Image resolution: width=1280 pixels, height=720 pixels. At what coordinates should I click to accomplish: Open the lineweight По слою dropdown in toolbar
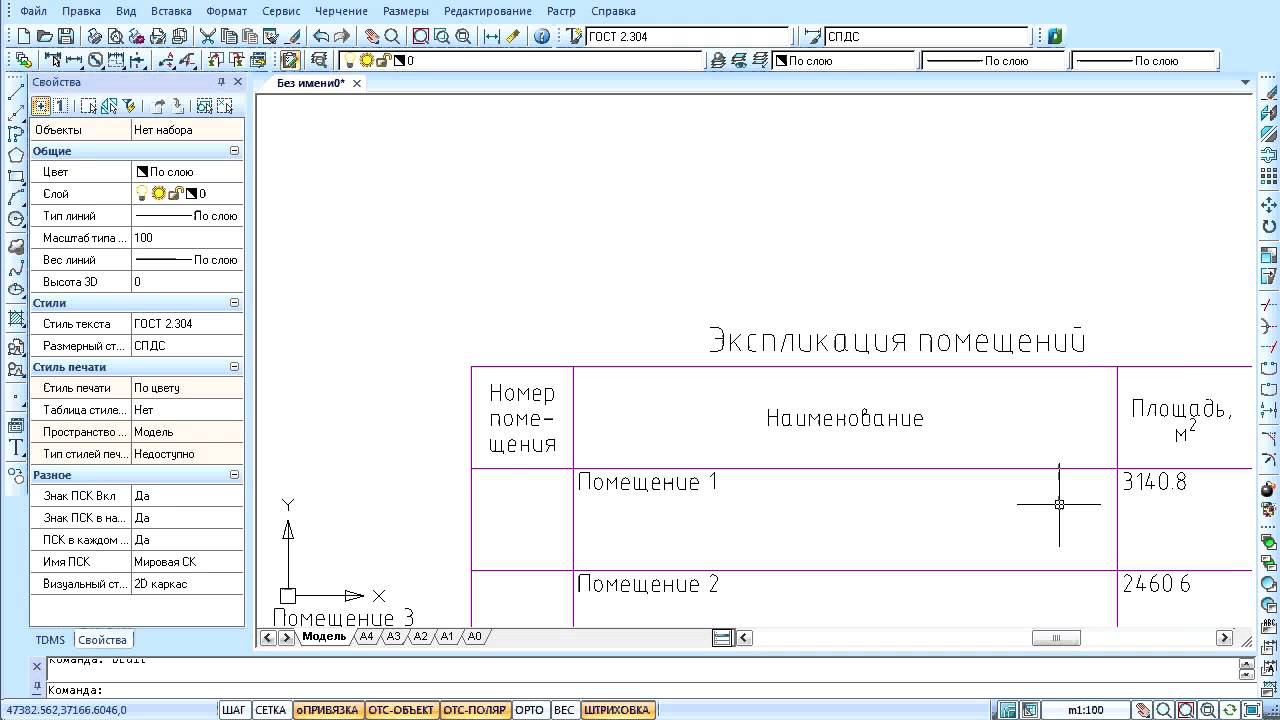point(1144,61)
